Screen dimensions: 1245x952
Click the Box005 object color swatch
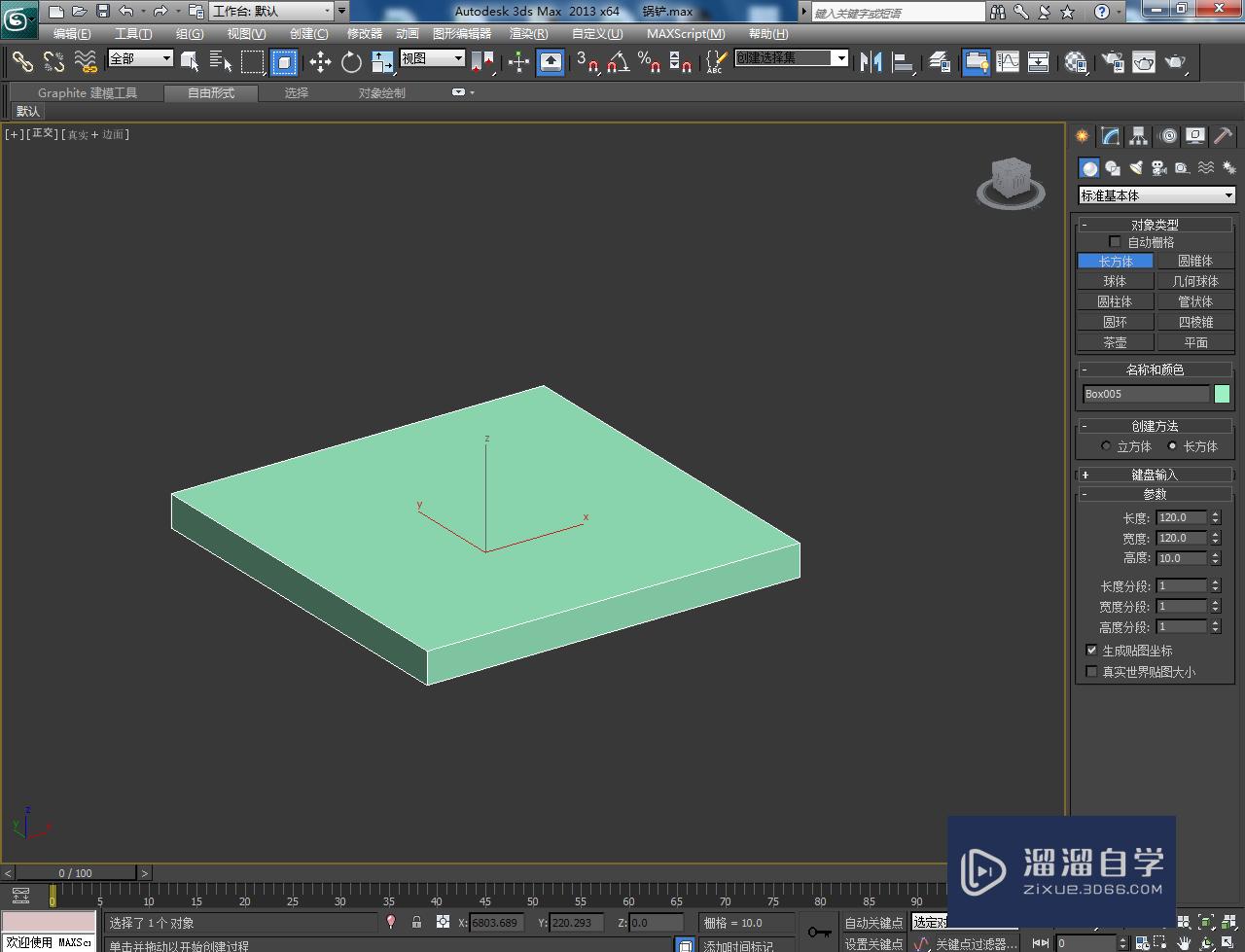(x=1222, y=394)
